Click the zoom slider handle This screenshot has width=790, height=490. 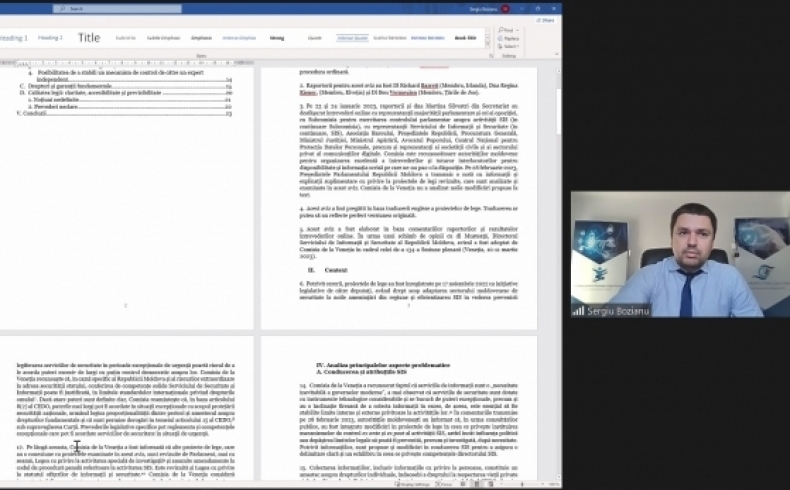(x=522, y=484)
